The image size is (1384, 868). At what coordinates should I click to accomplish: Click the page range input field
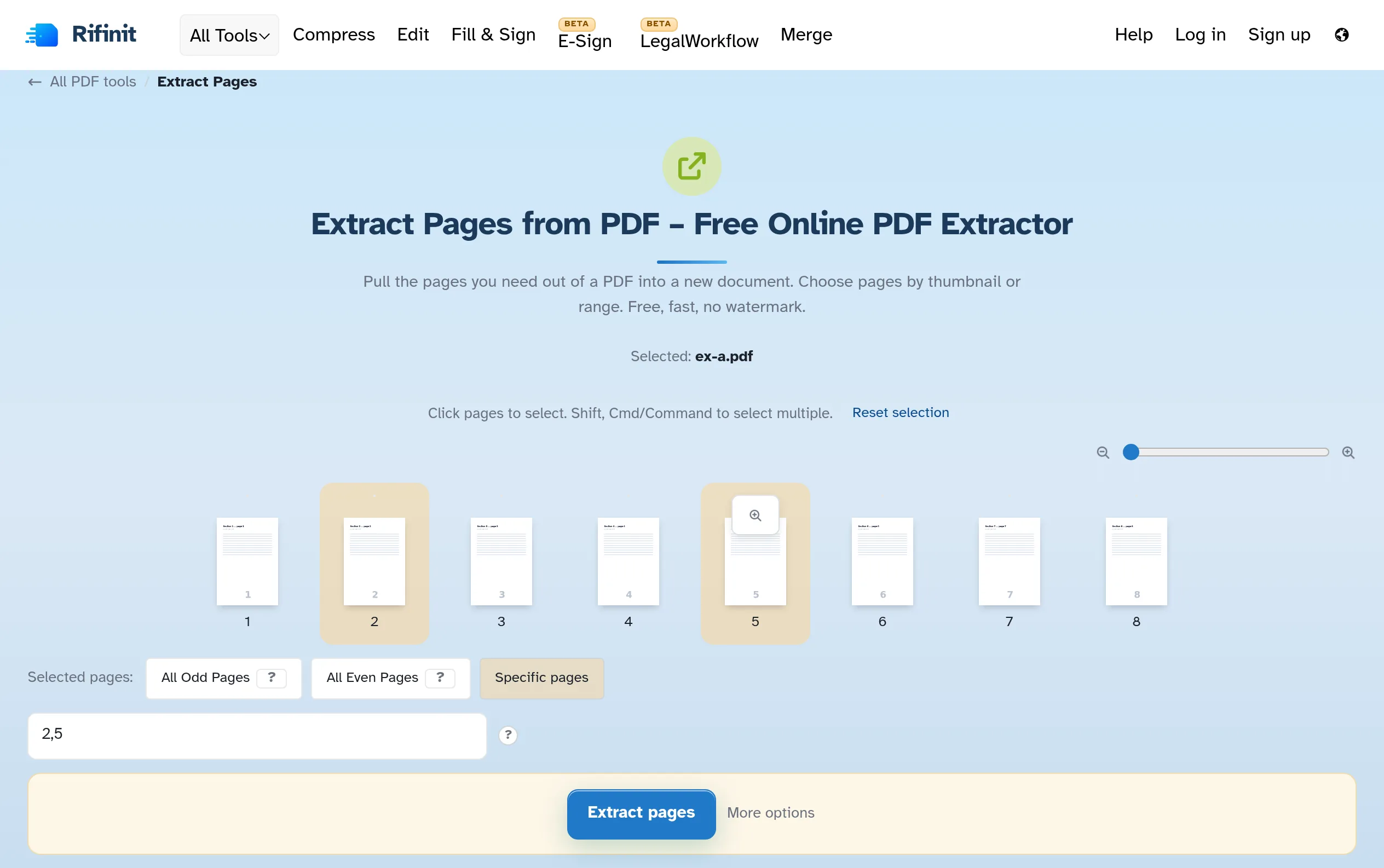pos(257,736)
